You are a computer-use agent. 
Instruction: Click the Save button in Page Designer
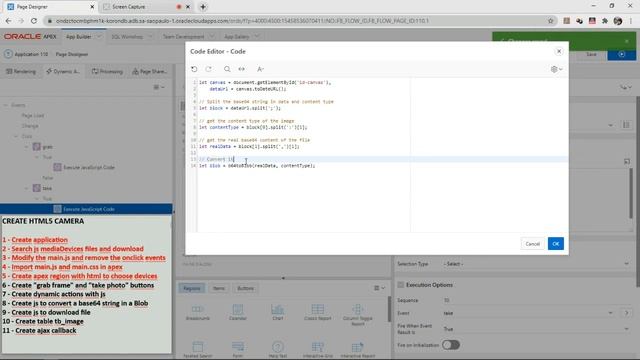click(591, 54)
